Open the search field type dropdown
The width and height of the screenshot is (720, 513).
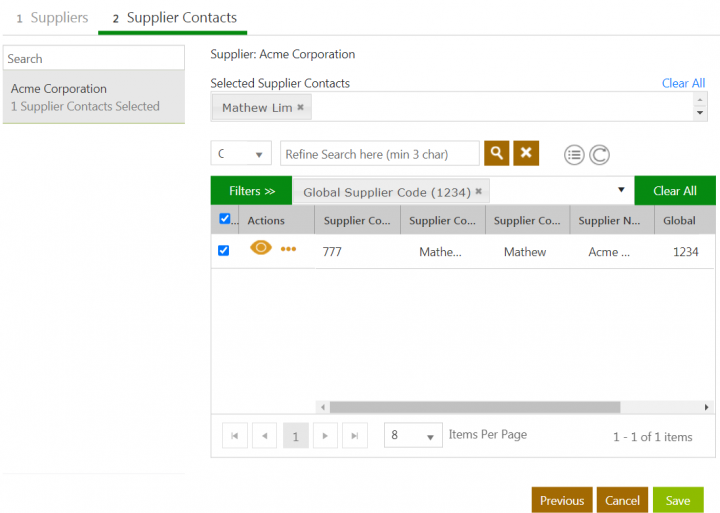[241, 154]
